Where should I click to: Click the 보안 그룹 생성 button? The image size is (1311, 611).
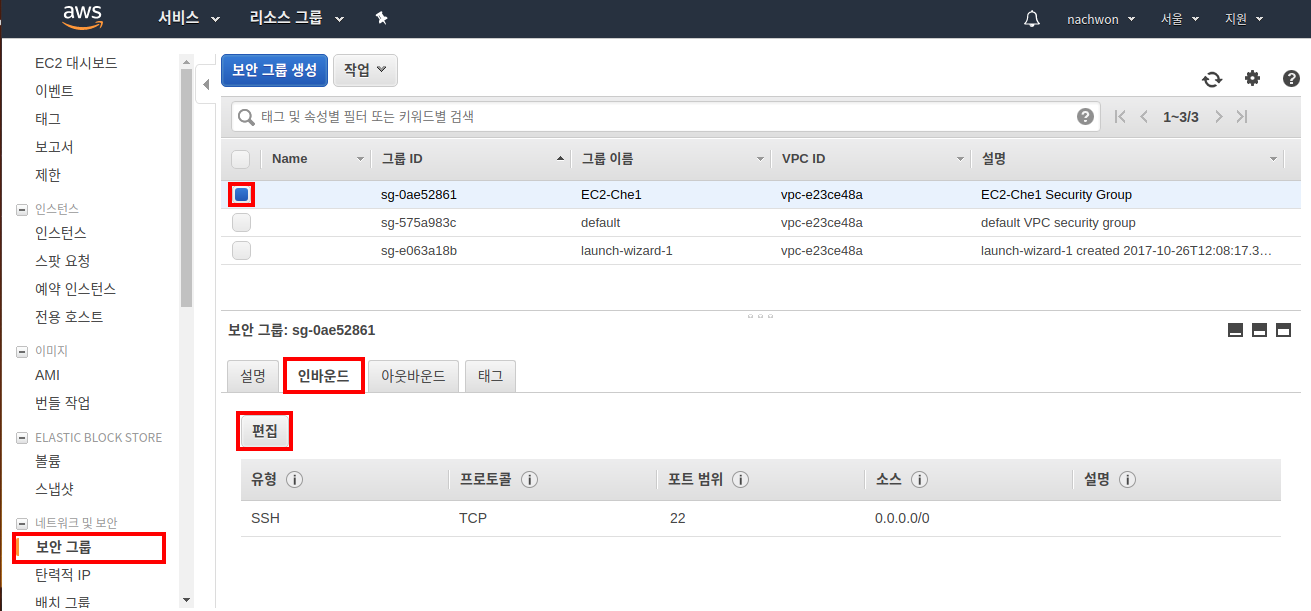(x=274, y=70)
